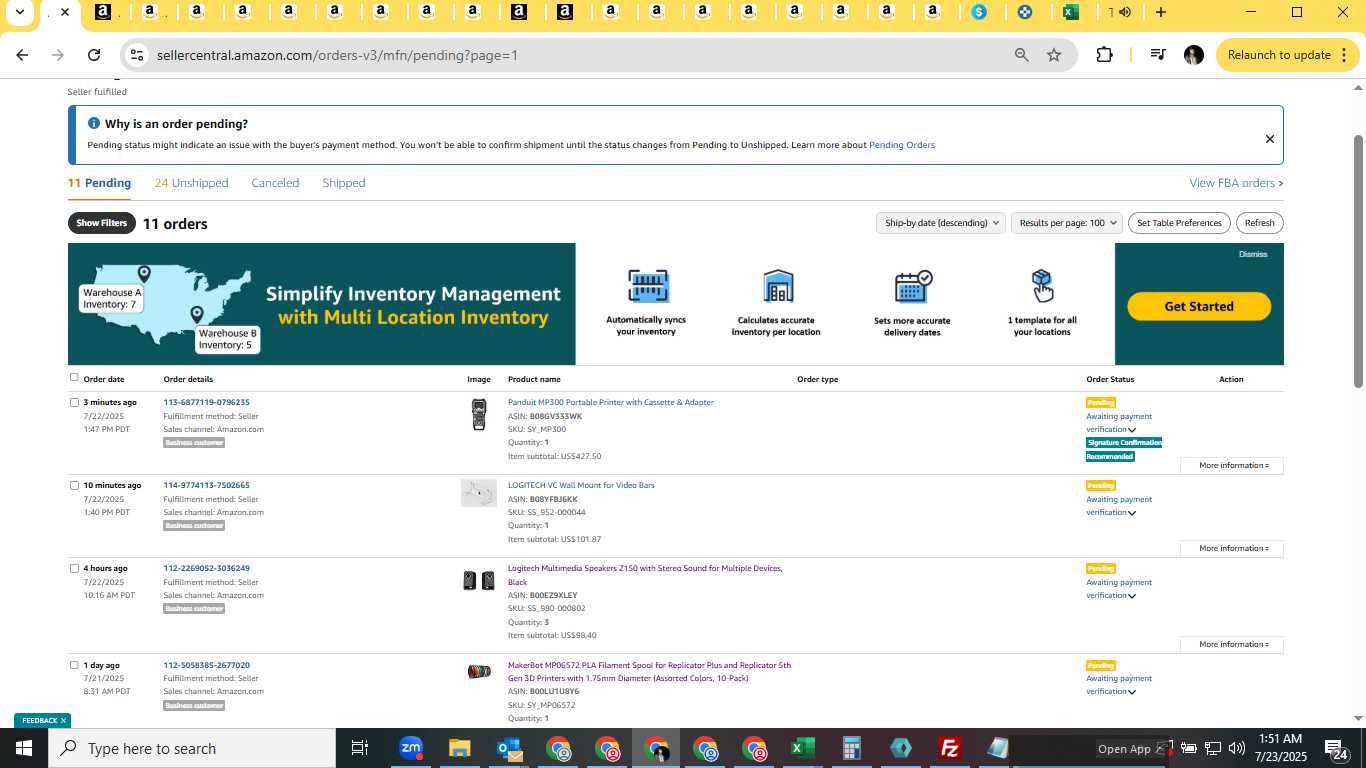This screenshot has height=768, width=1366.
Task: Open site information icon in address bar
Action: click(137, 55)
